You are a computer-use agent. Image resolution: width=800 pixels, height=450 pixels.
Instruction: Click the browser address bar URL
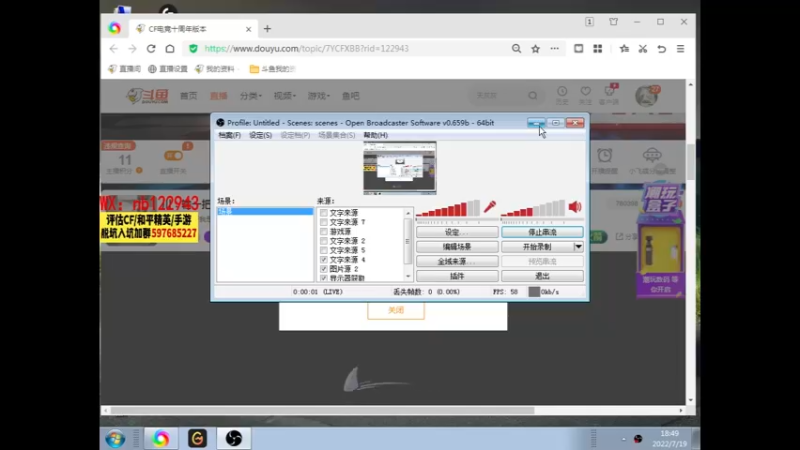307,48
